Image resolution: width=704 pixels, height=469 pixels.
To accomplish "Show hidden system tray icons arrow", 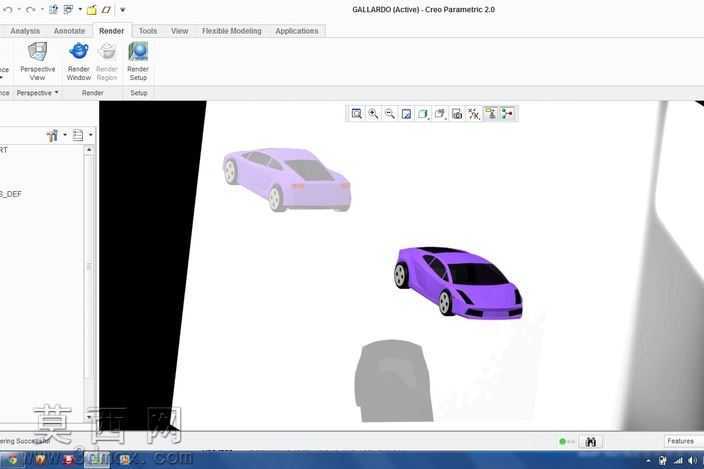I will tap(648, 460).
